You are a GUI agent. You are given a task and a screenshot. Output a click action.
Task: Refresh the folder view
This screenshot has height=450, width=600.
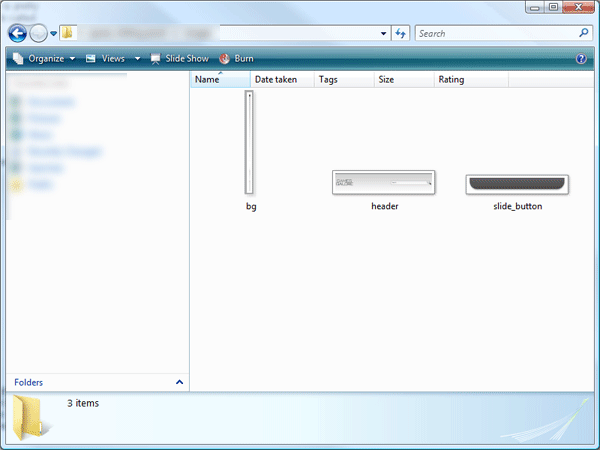(x=401, y=33)
